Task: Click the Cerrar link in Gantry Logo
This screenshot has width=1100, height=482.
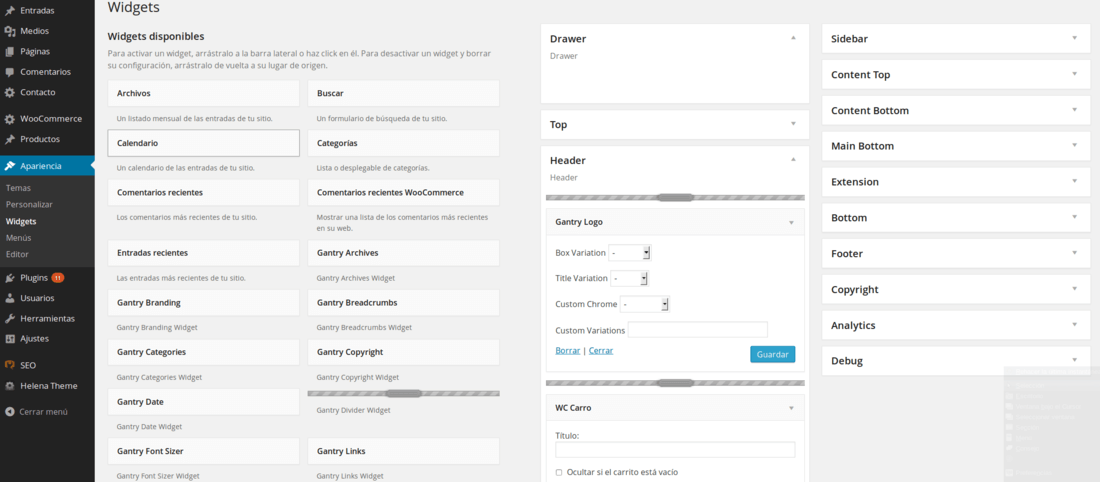Action: (x=601, y=350)
